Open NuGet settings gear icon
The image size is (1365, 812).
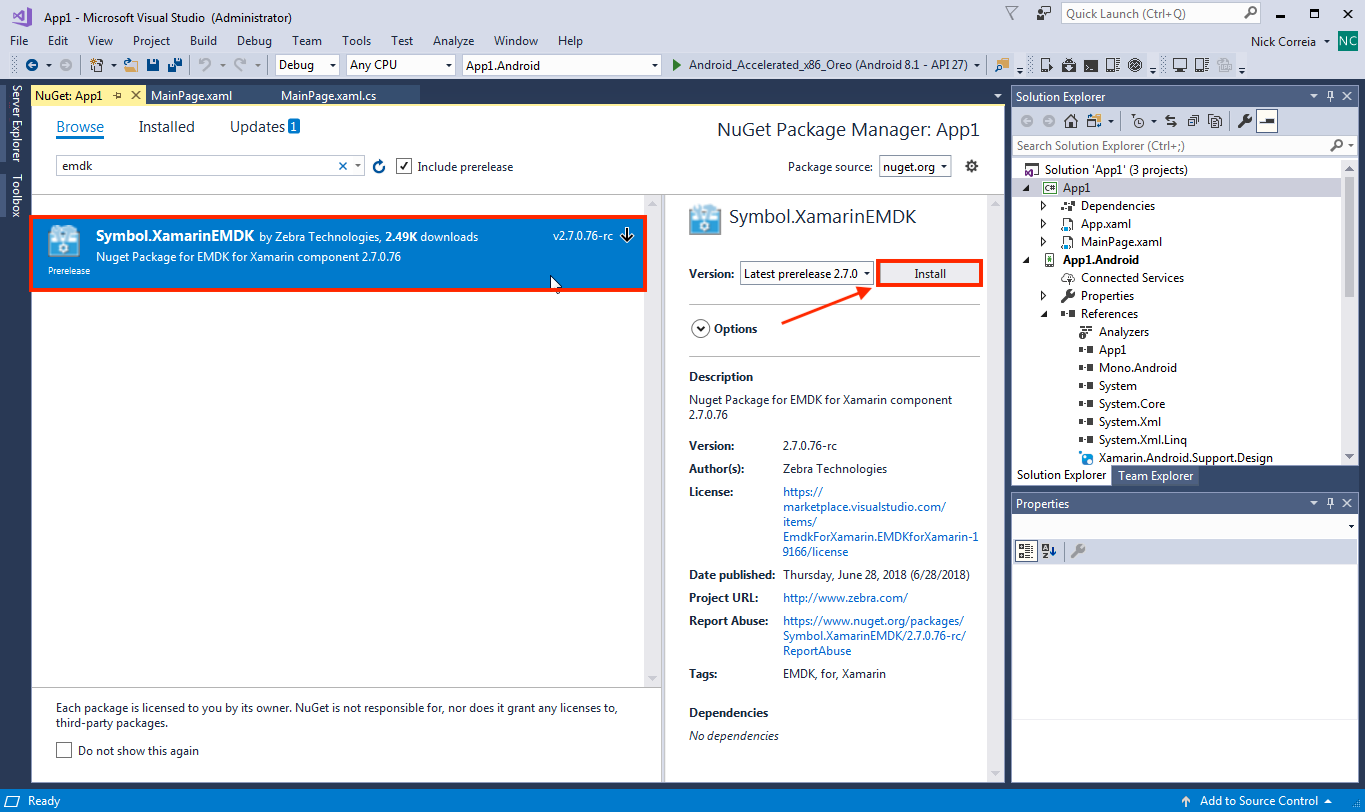971,167
